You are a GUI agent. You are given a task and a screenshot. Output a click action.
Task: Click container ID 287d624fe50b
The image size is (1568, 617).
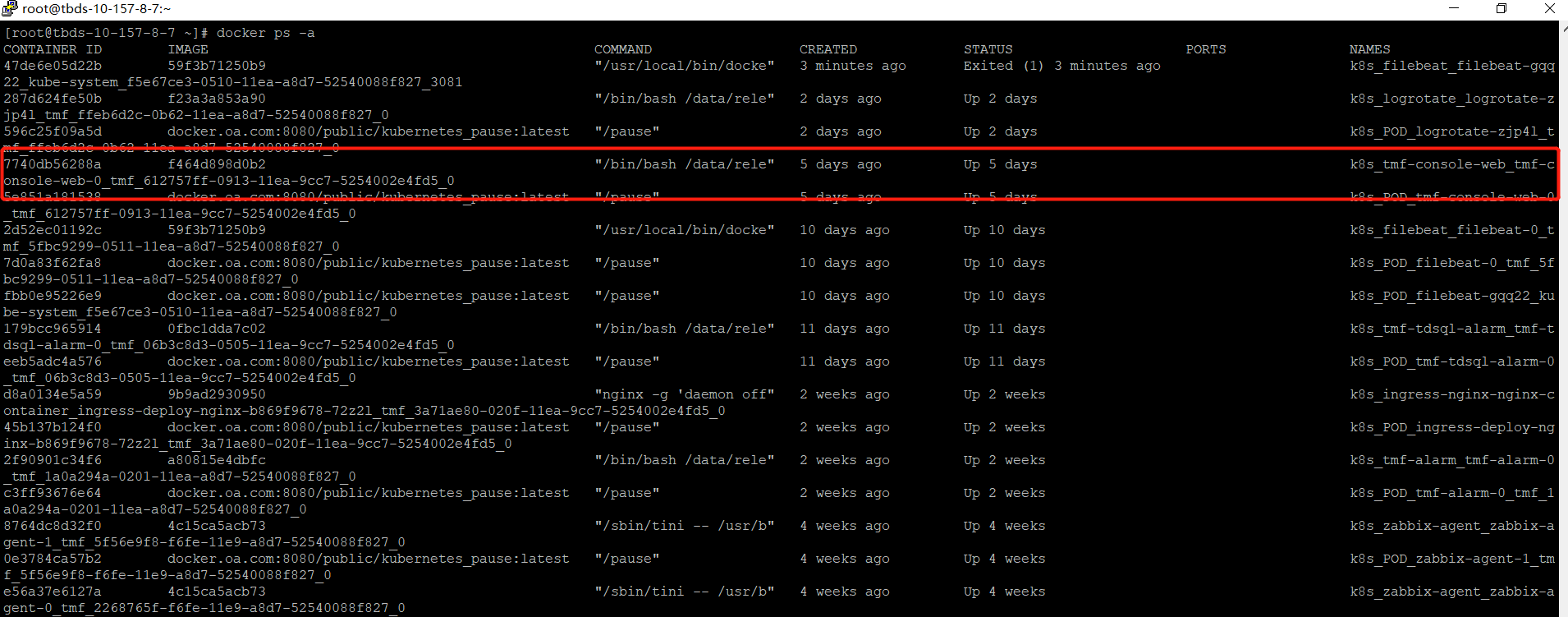pos(53,99)
